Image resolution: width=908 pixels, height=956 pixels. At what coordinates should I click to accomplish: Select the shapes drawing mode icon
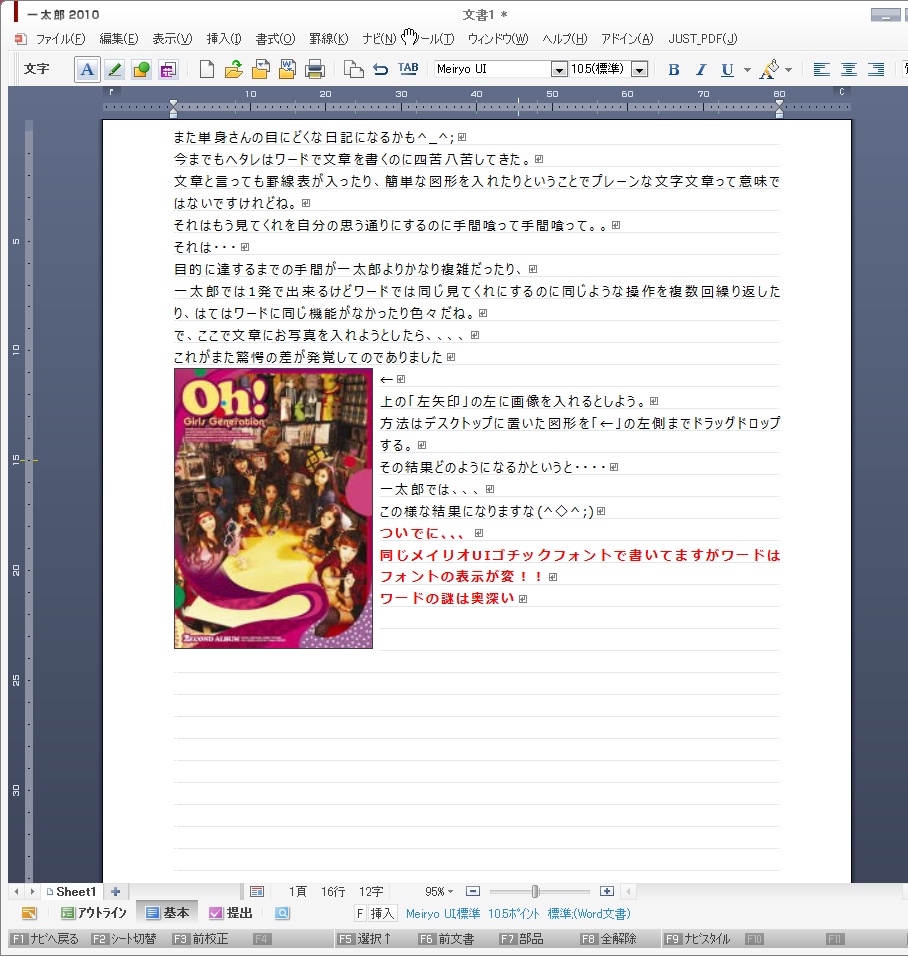click(x=141, y=70)
